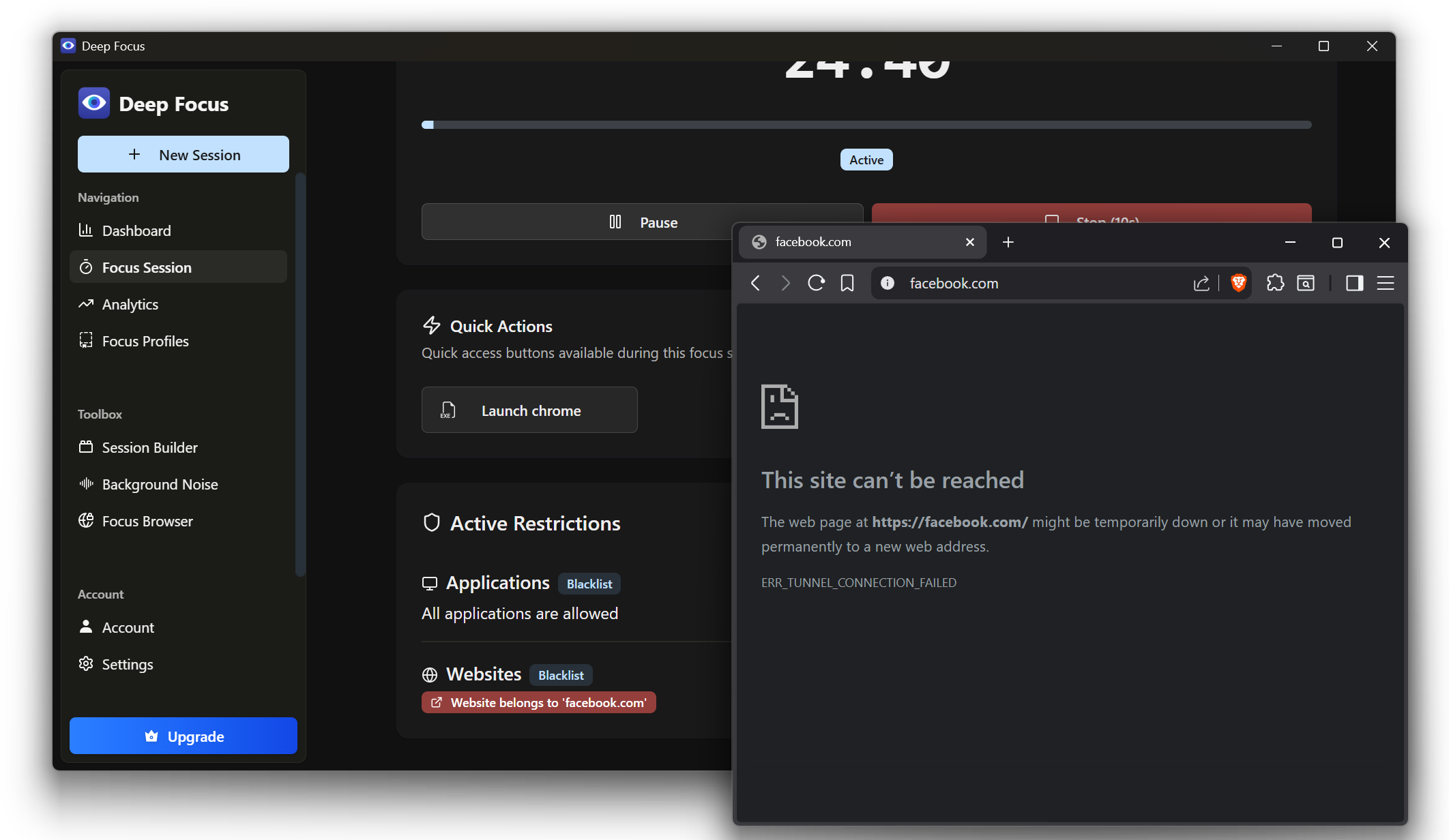Open Background Noise tool
Image resolution: width=1449 pixels, height=840 pixels.
(x=178, y=484)
